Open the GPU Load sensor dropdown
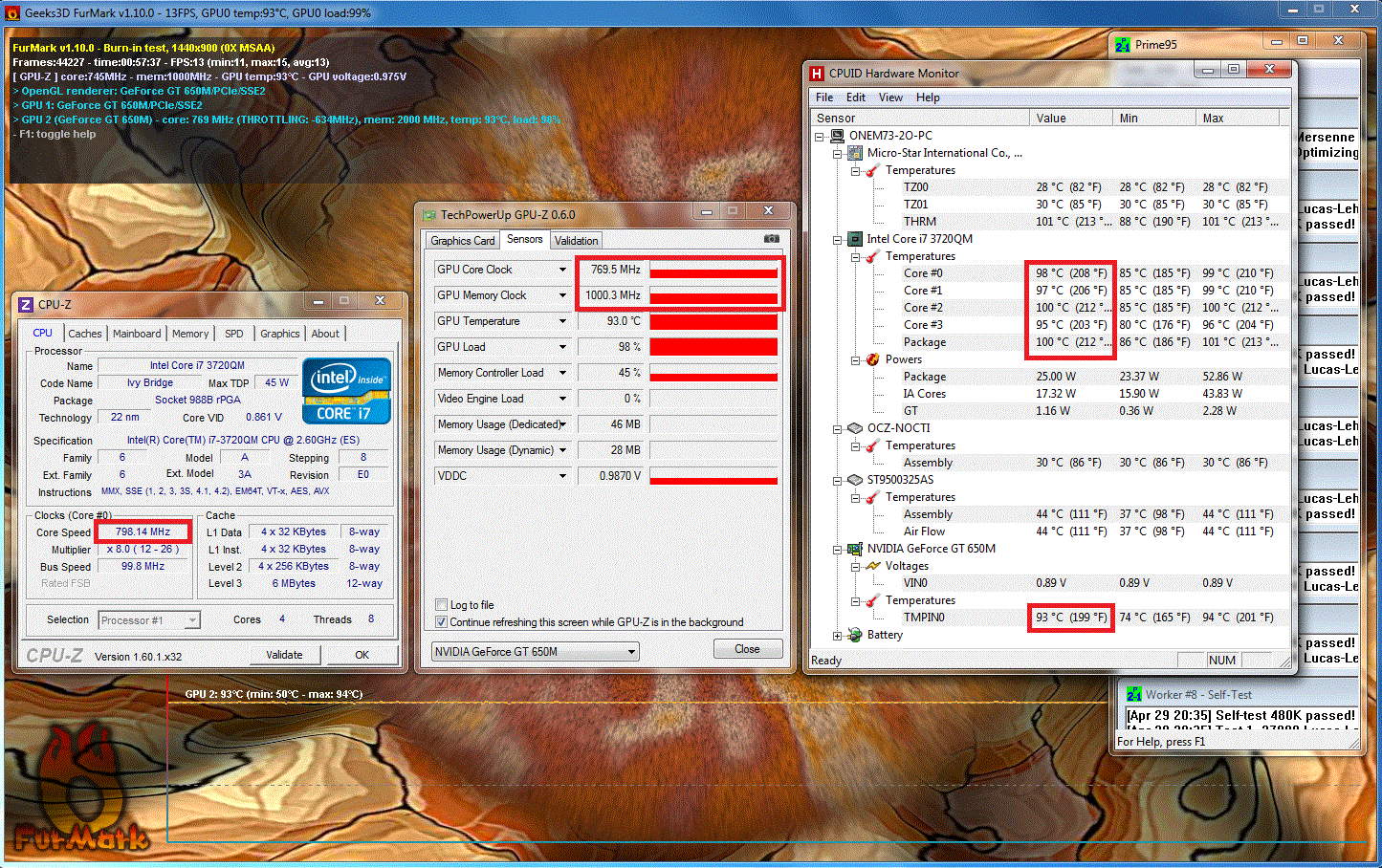 pyautogui.click(x=562, y=347)
